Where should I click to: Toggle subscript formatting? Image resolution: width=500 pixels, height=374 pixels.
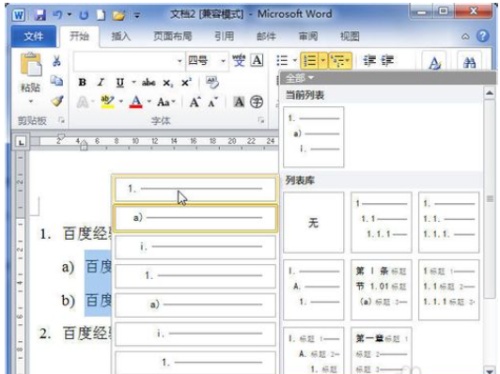pyautogui.click(x=168, y=83)
